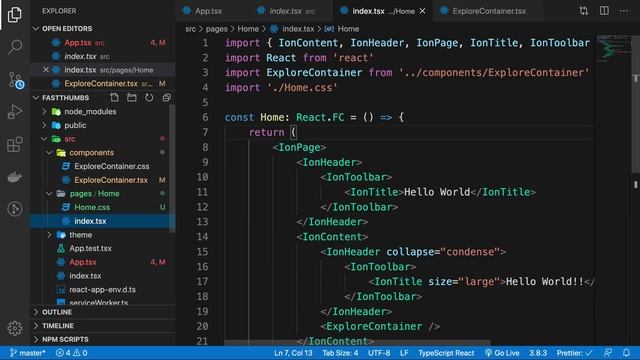Select index.tsx under pages / Home
The image size is (640, 360).
click(x=100, y=221)
